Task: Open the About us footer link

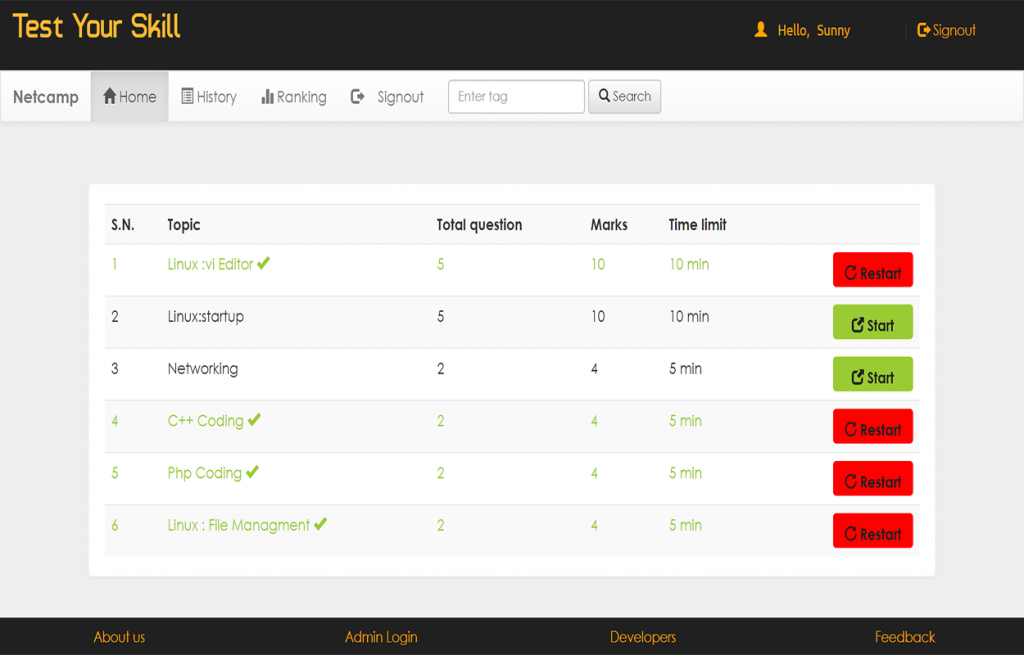Action: [119, 637]
